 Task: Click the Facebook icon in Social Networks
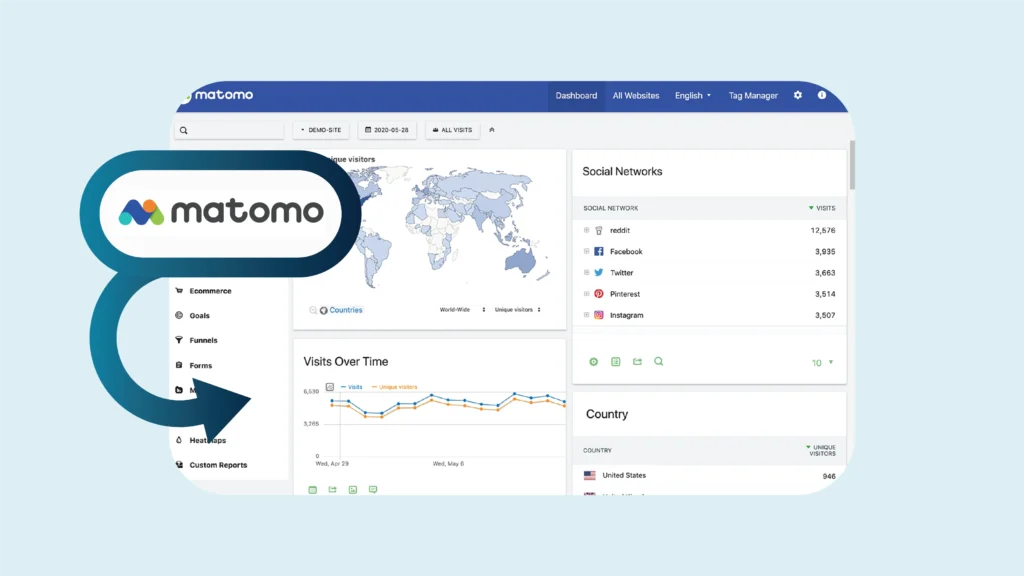[x=599, y=252]
